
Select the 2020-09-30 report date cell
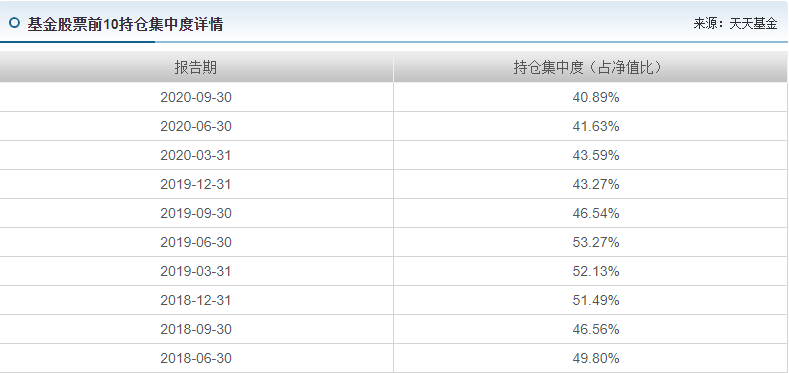pyautogui.click(x=196, y=97)
